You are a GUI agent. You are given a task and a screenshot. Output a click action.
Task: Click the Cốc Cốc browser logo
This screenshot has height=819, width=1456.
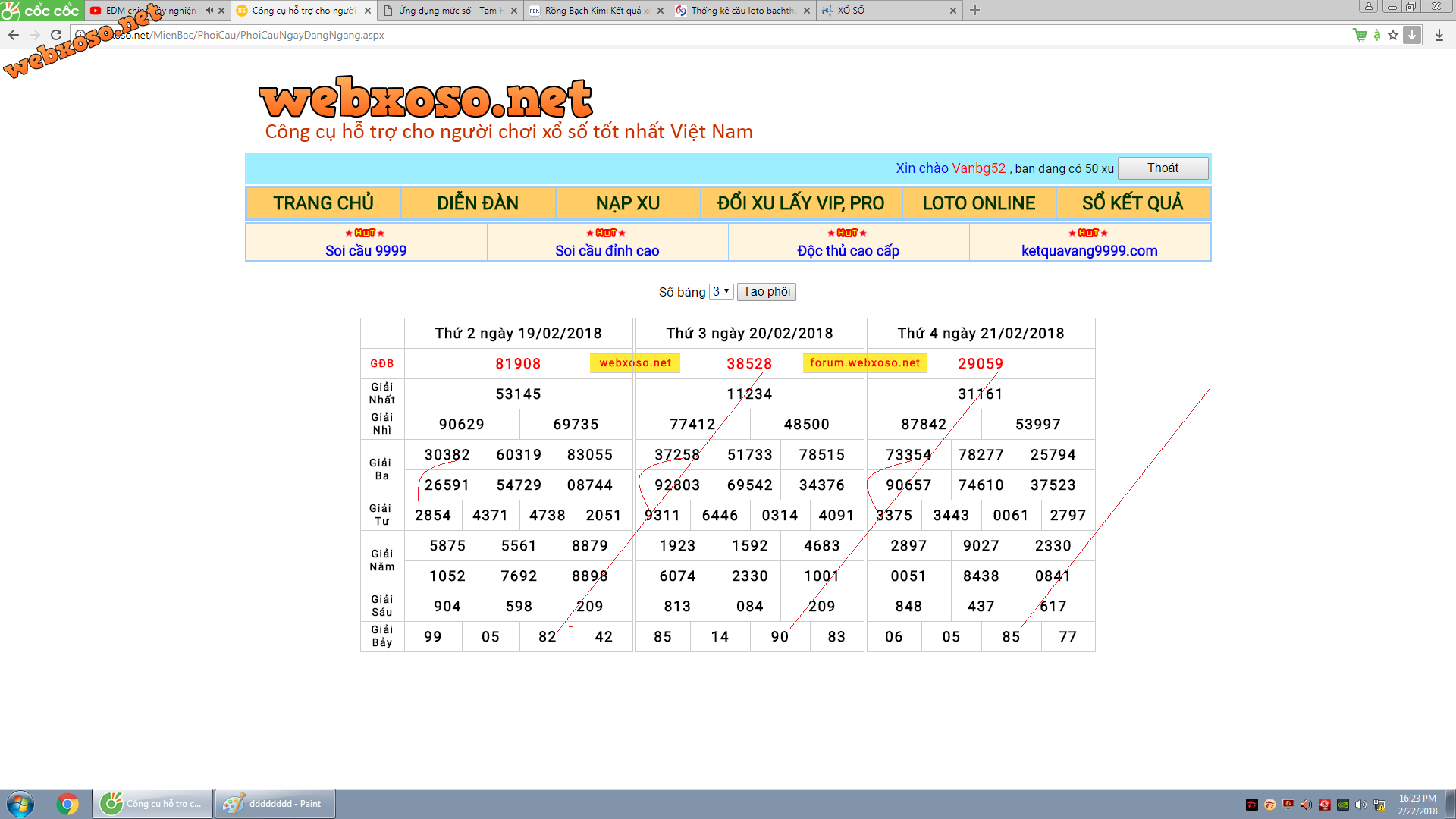(x=42, y=11)
